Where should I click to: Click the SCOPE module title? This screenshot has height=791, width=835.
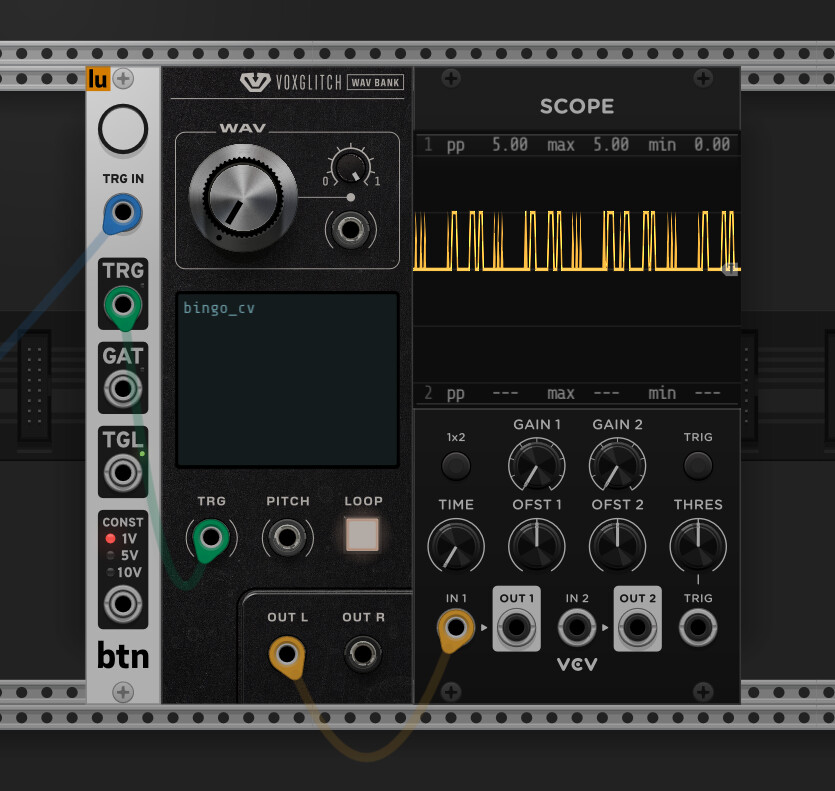[577, 106]
